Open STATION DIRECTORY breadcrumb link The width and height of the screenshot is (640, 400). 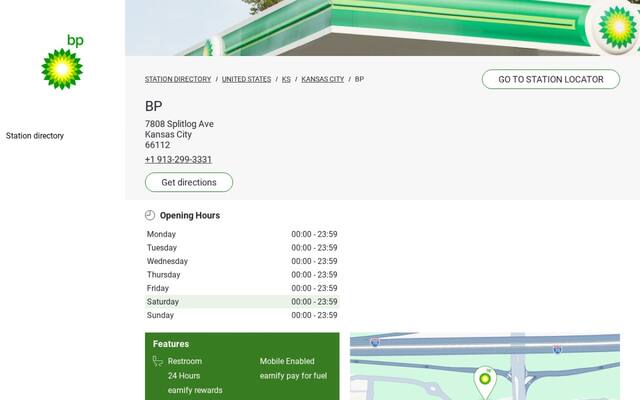[178, 79]
